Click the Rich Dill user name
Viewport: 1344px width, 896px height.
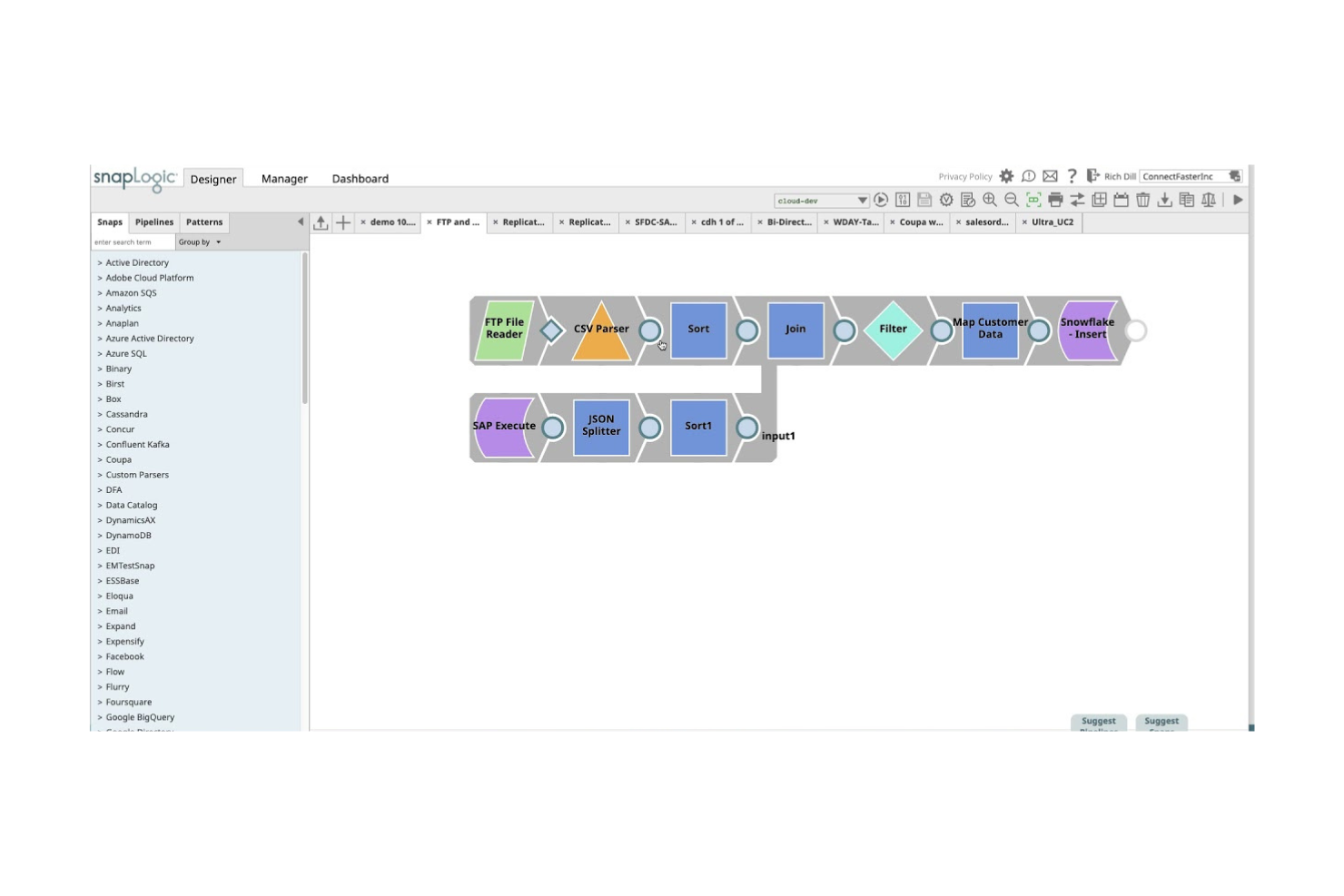pyautogui.click(x=1120, y=177)
